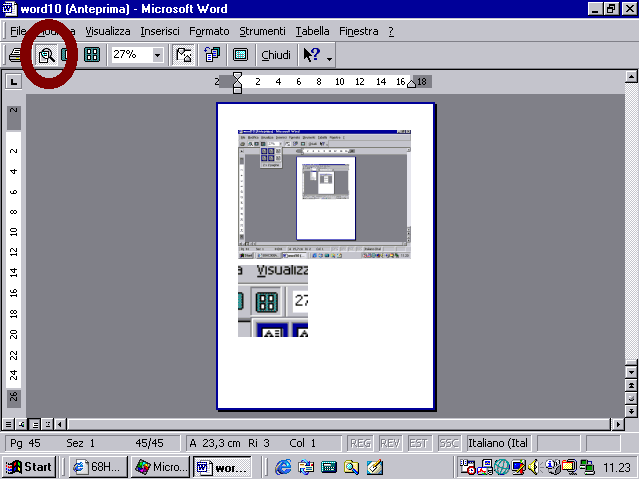Open the Inserisci menu
The width and height of the screenshot is (639, 479).
(x=160, y=31)
